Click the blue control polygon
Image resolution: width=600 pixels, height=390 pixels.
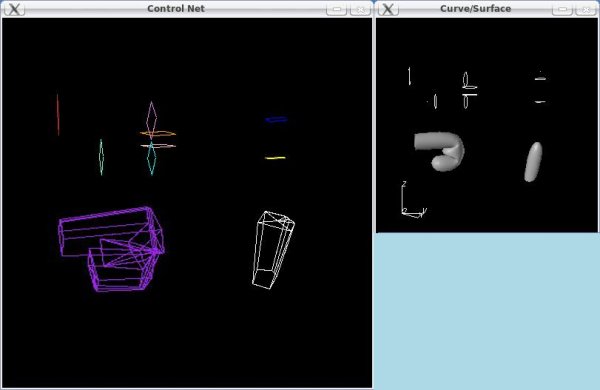coord(276,120)
